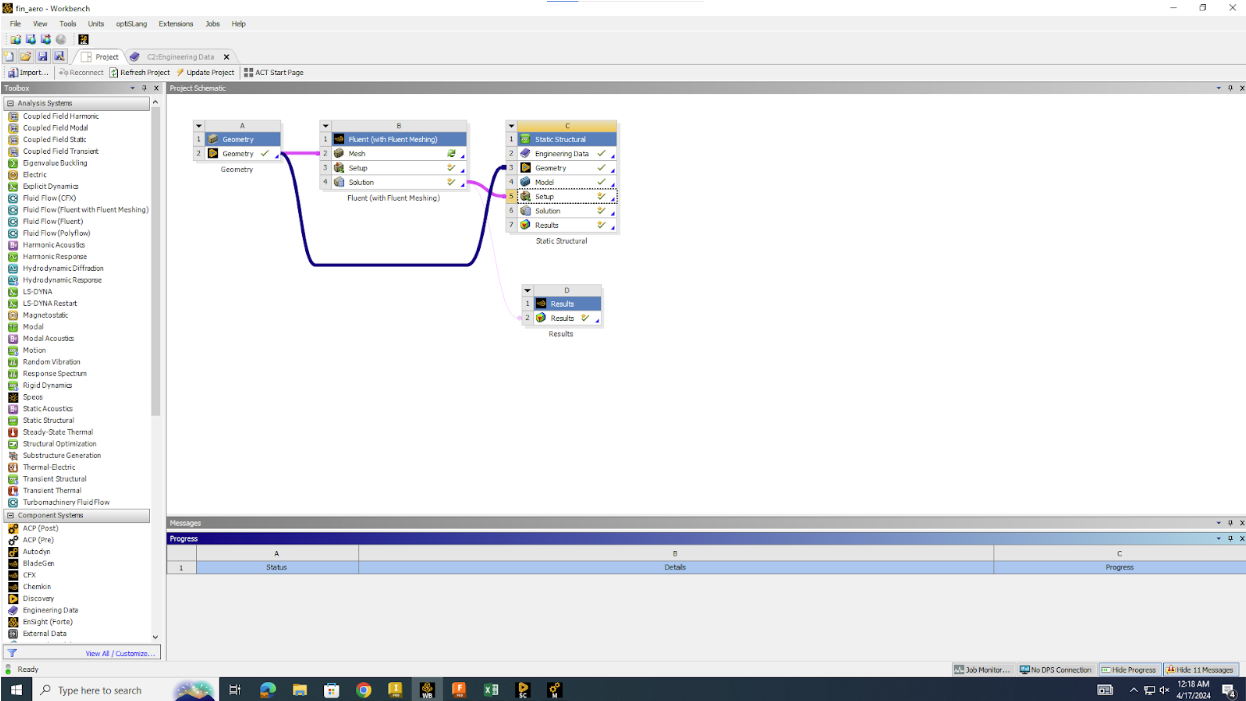Open the File menu
Screen dimensions: 1246x701
click(15, 23)
